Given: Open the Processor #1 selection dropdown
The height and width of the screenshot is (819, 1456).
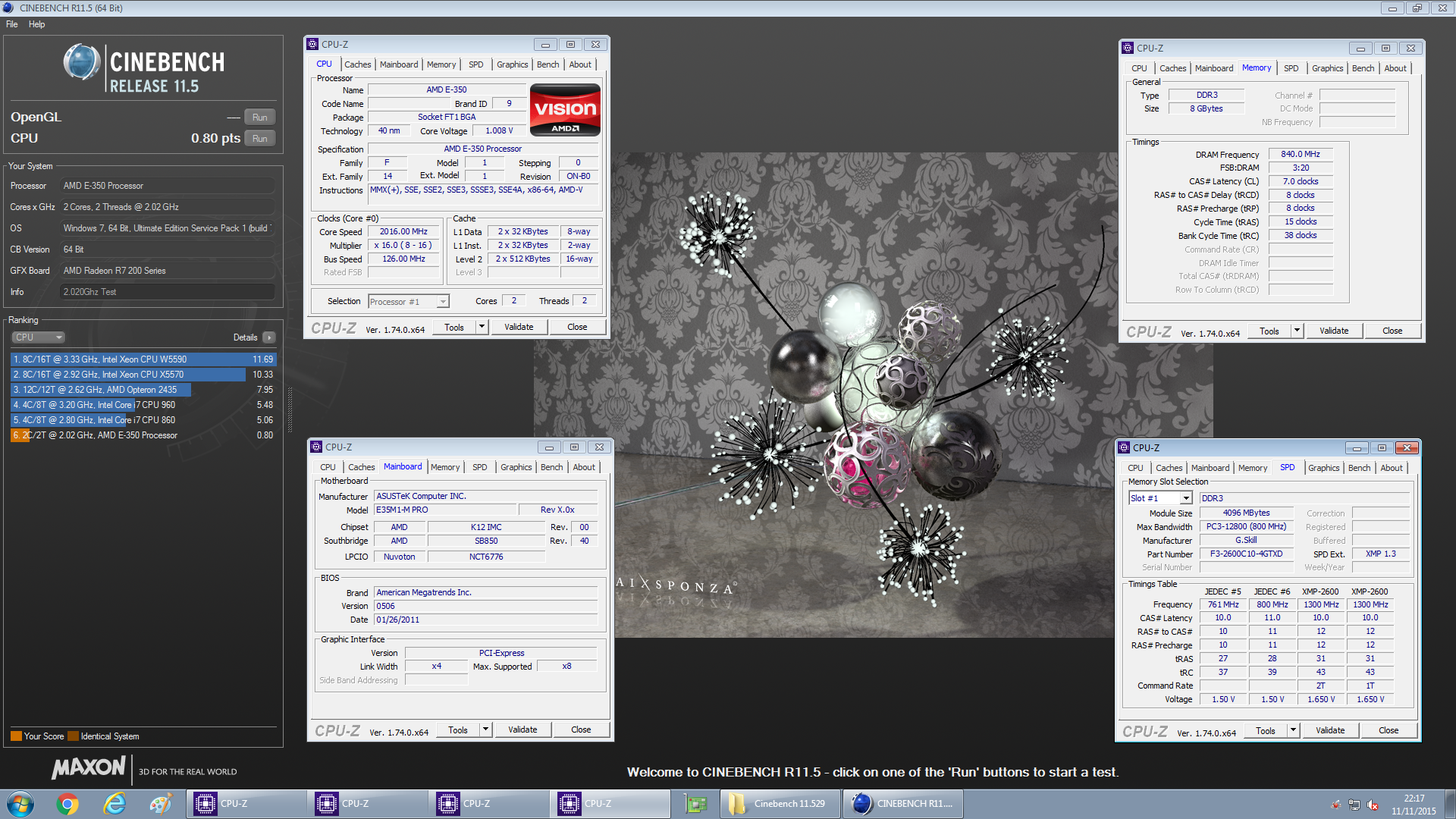Looking at the screenshot, I should click(x=409, y=302).
